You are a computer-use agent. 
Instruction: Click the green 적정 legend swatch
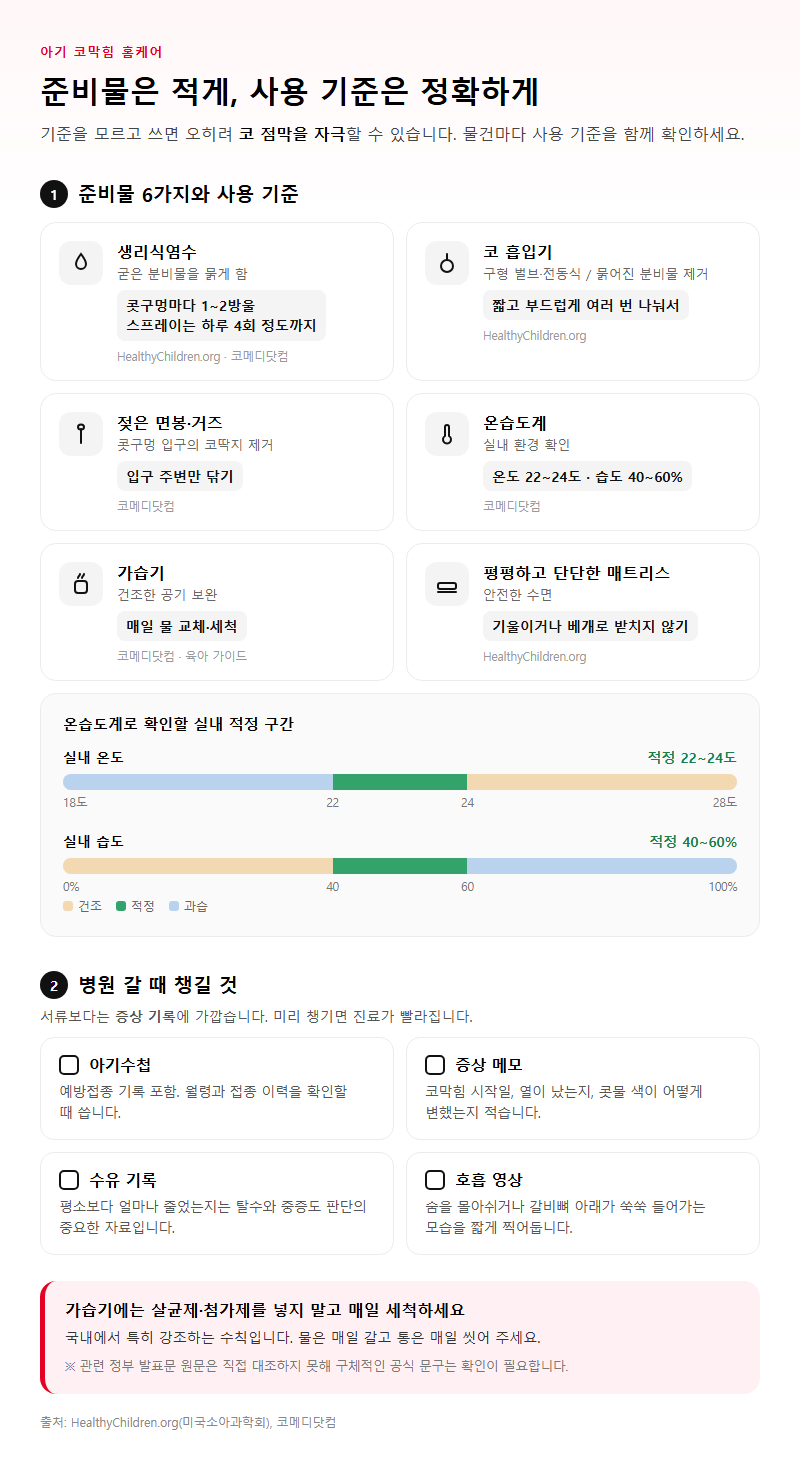tap(121, 906)
